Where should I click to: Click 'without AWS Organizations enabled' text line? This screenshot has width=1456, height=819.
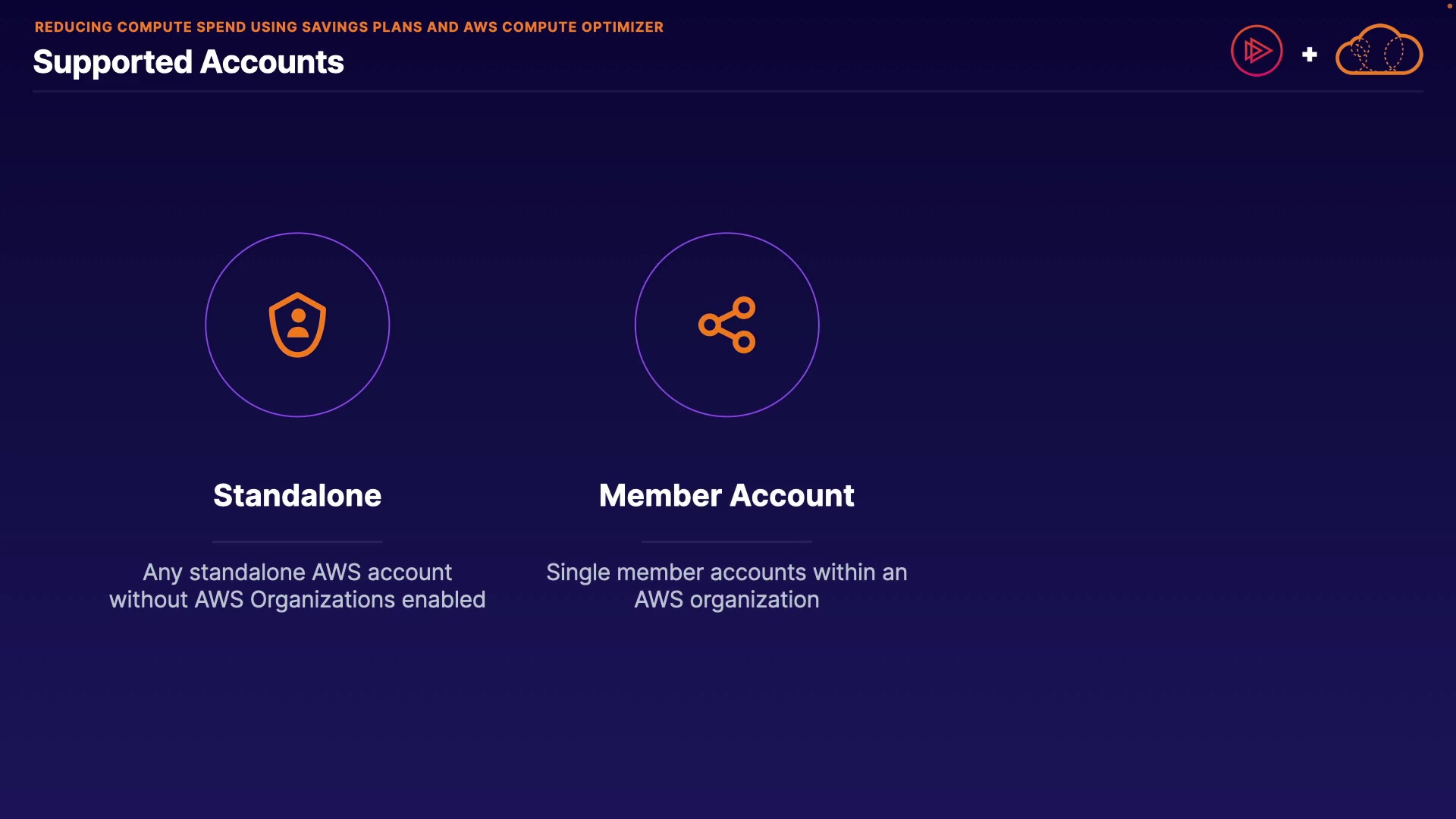(297, 600)
